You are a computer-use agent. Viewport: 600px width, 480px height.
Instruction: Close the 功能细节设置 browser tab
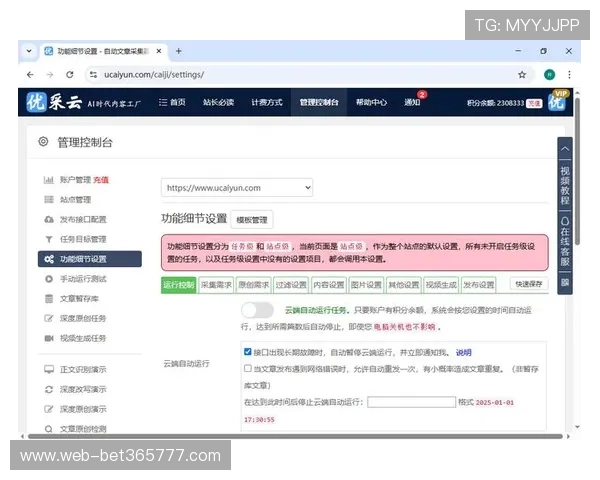159,51
